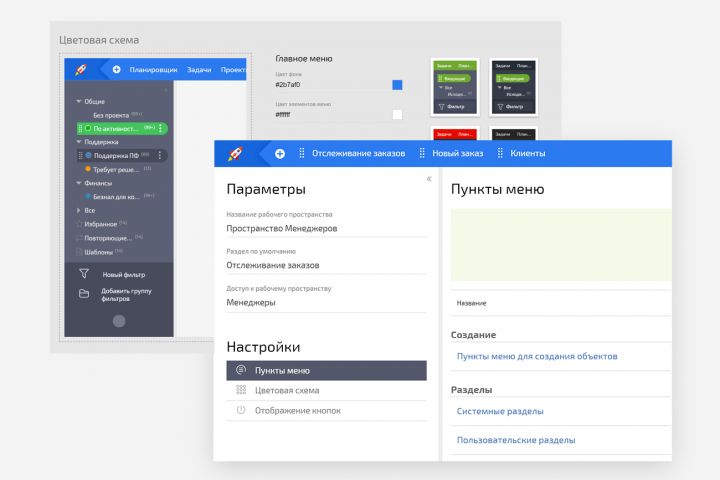Click the drag handle before Клиенты
Screen dimensions: 720x480
pos(500,153)
